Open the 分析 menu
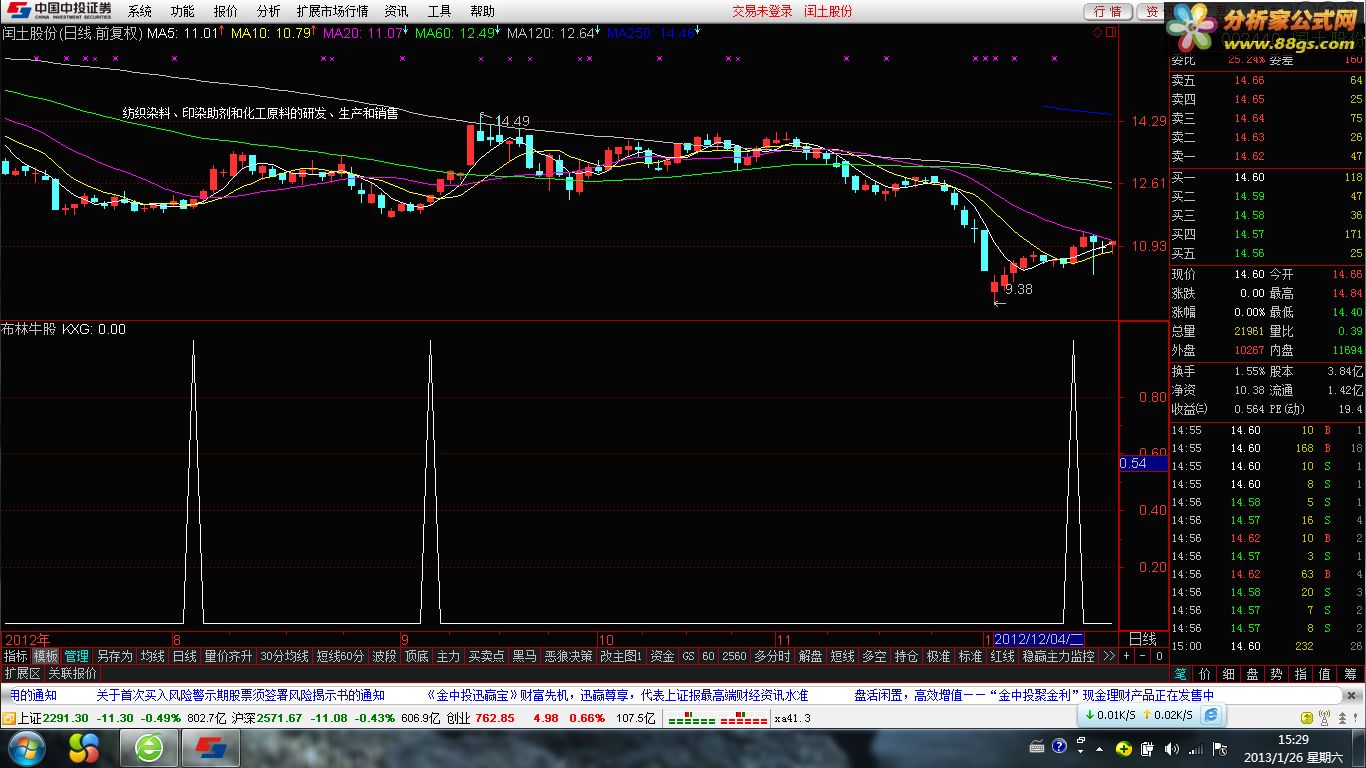Image resolution: width=1366 pixels, height=768 pixels. coord(268,11)
